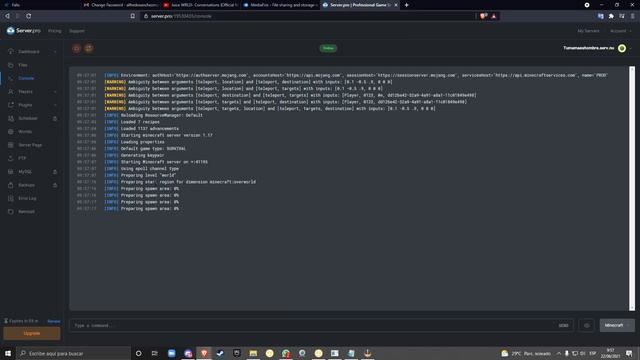Viewport: 640px width, 360px height.
Task: Click the Worlds globe icon
Action: coord(11,132)
